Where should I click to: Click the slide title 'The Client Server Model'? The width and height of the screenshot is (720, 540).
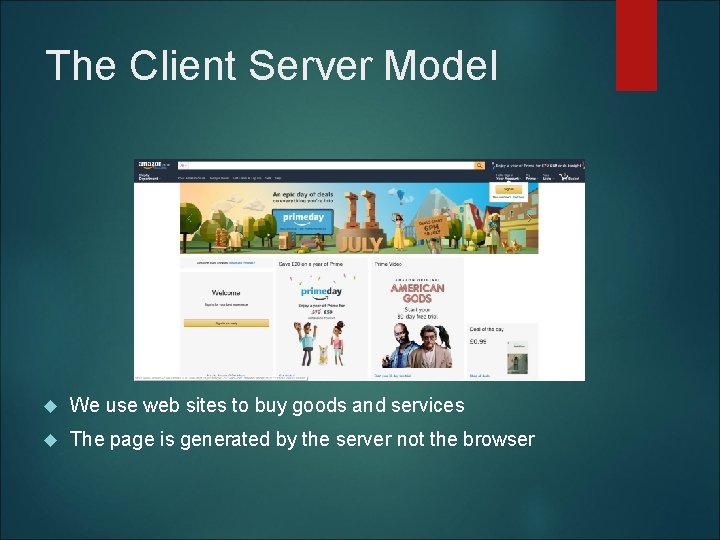pos(272,65)
